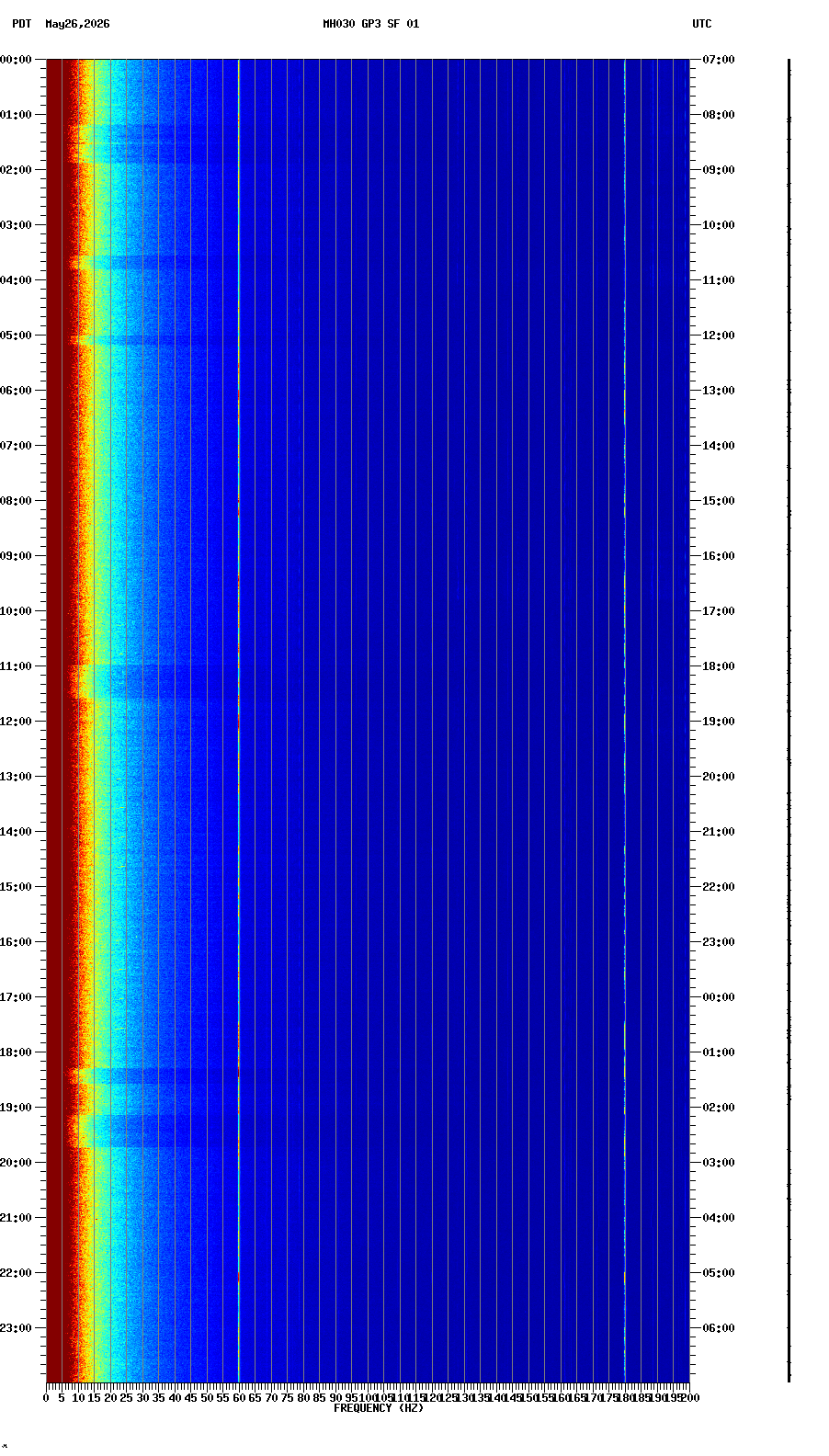Image resolution: width=829 pixels, height=1456 pixels.
Task: Click the 12:00 PDT time label on left
Action: tap(16, 722)
